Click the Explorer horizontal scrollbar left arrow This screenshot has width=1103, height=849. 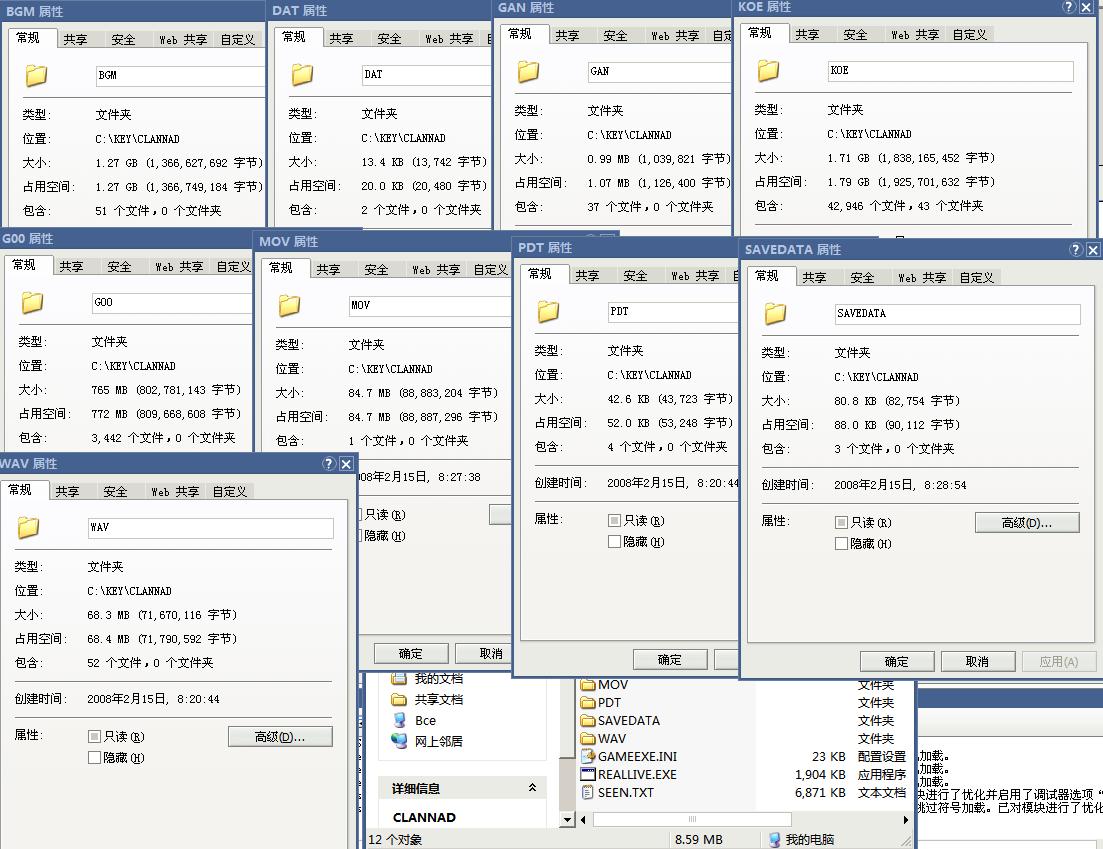582,819
